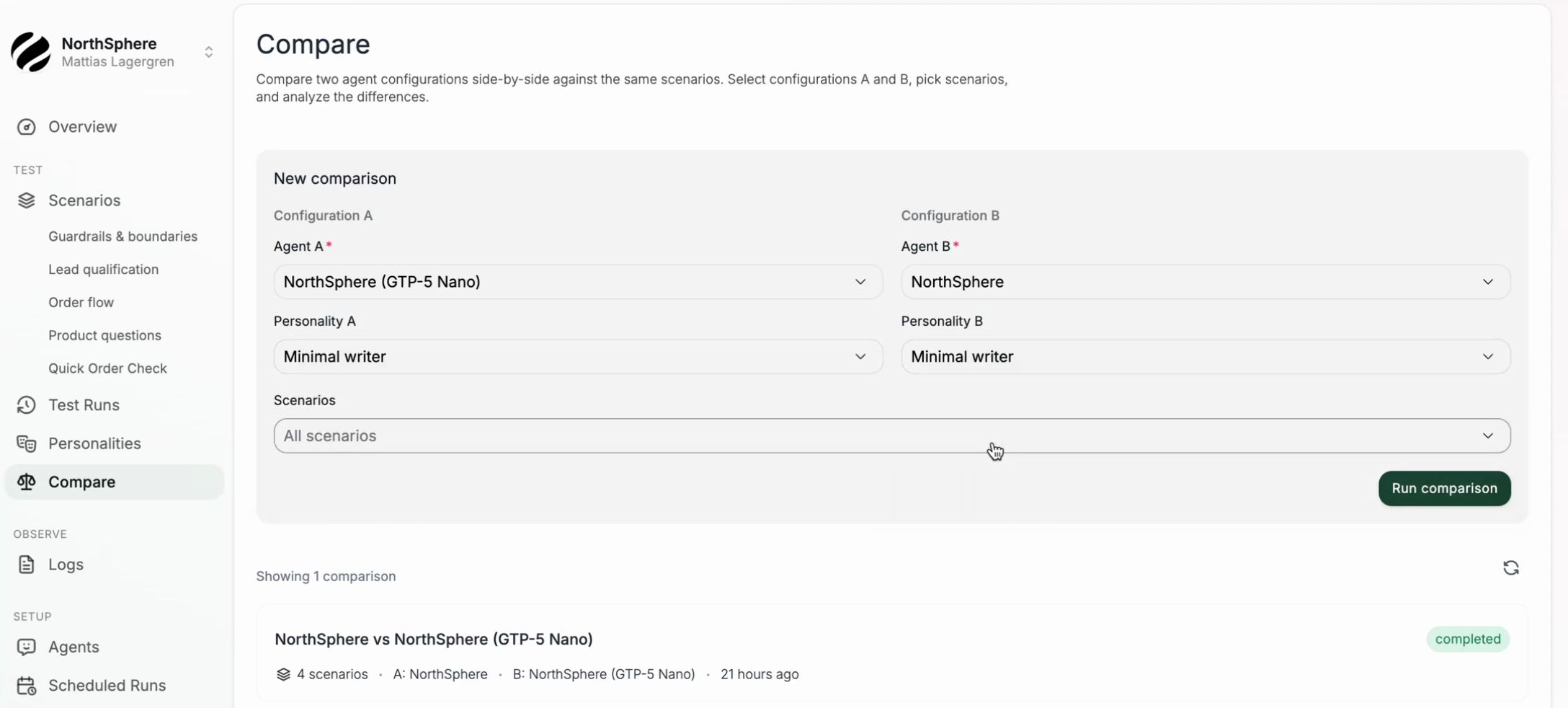Viewport: 1568px width, 708px height.
Task: Open NorthSphere vs NorthSphere (GTP-5 Nano) comparison
Action: (434, 639)
